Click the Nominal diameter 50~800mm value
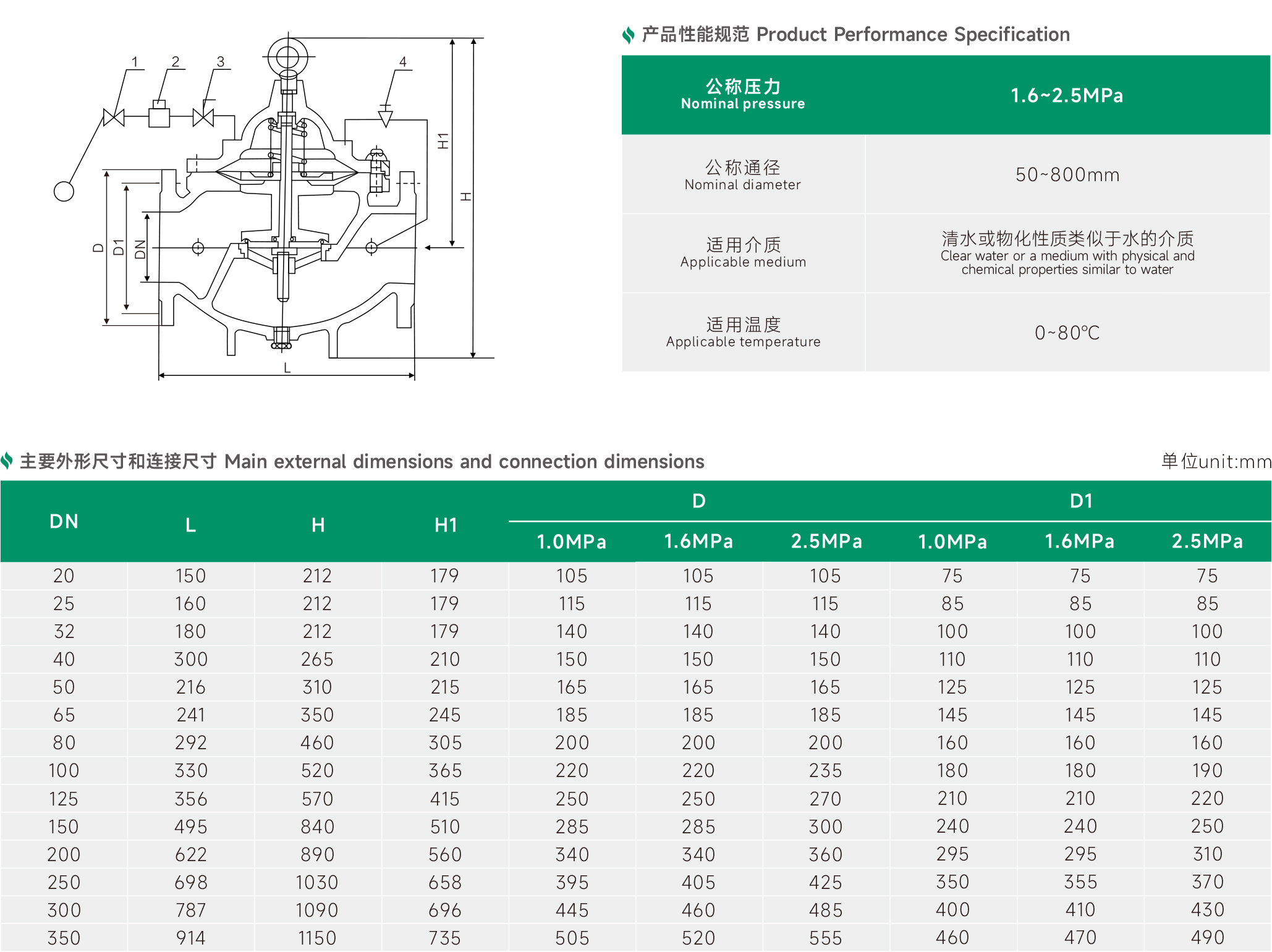The height and width of the screenshot is (952, 1272). click(1066, 175)
